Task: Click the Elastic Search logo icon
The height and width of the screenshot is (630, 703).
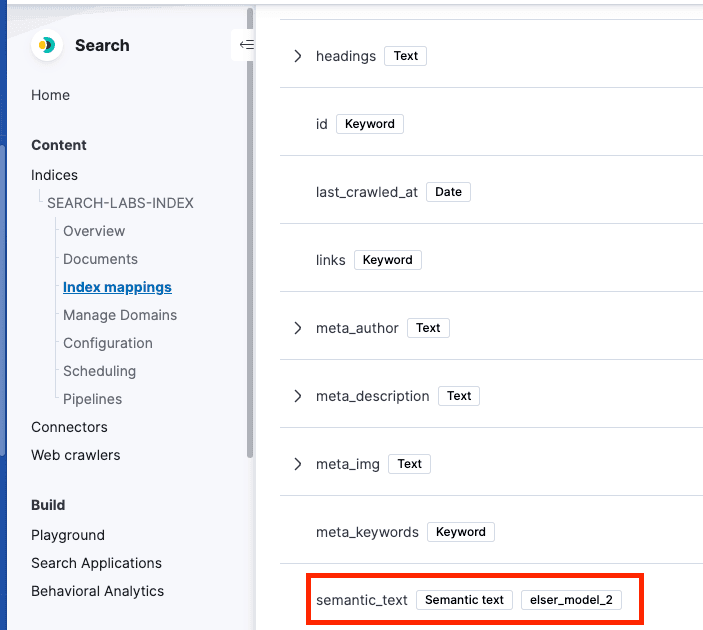Action: coord(46,46)
